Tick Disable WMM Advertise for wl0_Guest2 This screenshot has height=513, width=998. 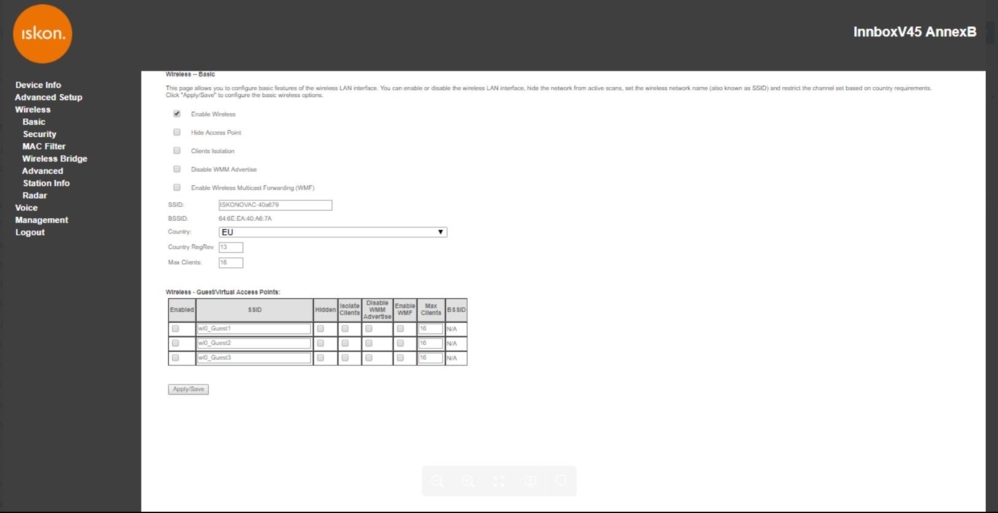(x=369, y=343)
